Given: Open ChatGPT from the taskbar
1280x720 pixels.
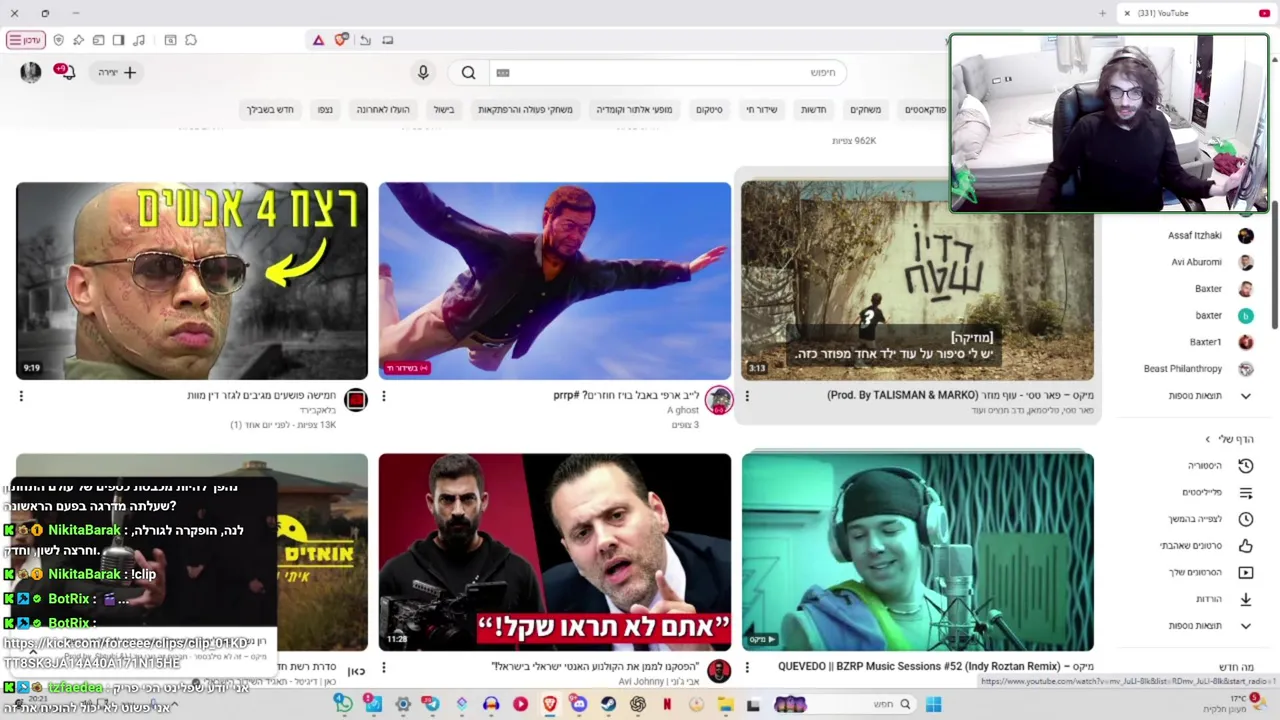Looking at the screenshot, I should 638,704.
